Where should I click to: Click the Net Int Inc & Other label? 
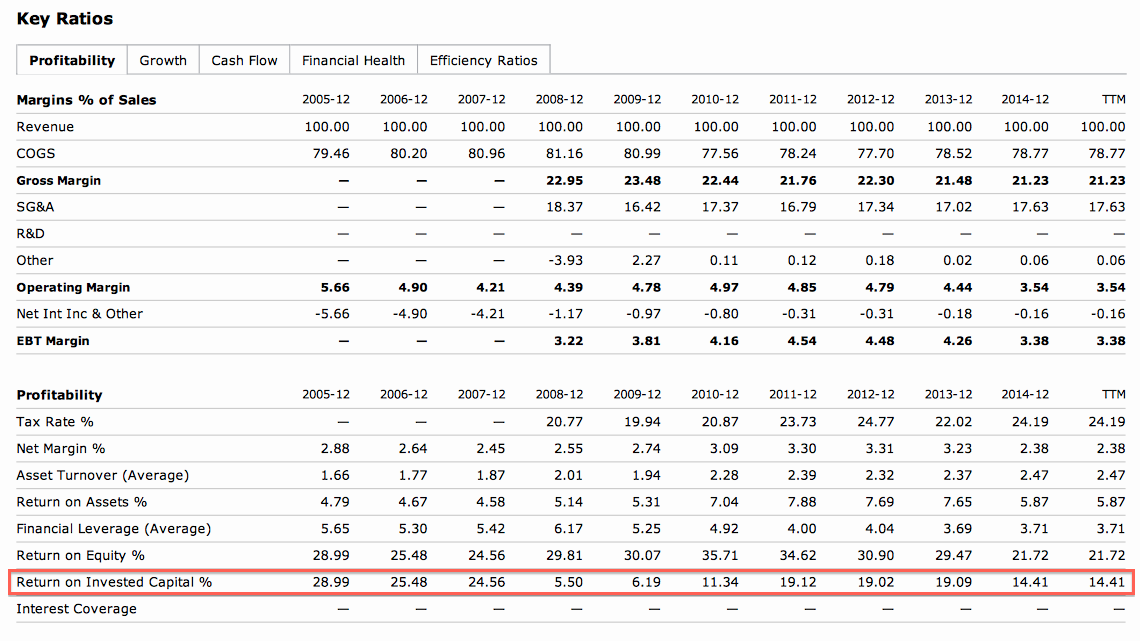click(x=80, y=314)
